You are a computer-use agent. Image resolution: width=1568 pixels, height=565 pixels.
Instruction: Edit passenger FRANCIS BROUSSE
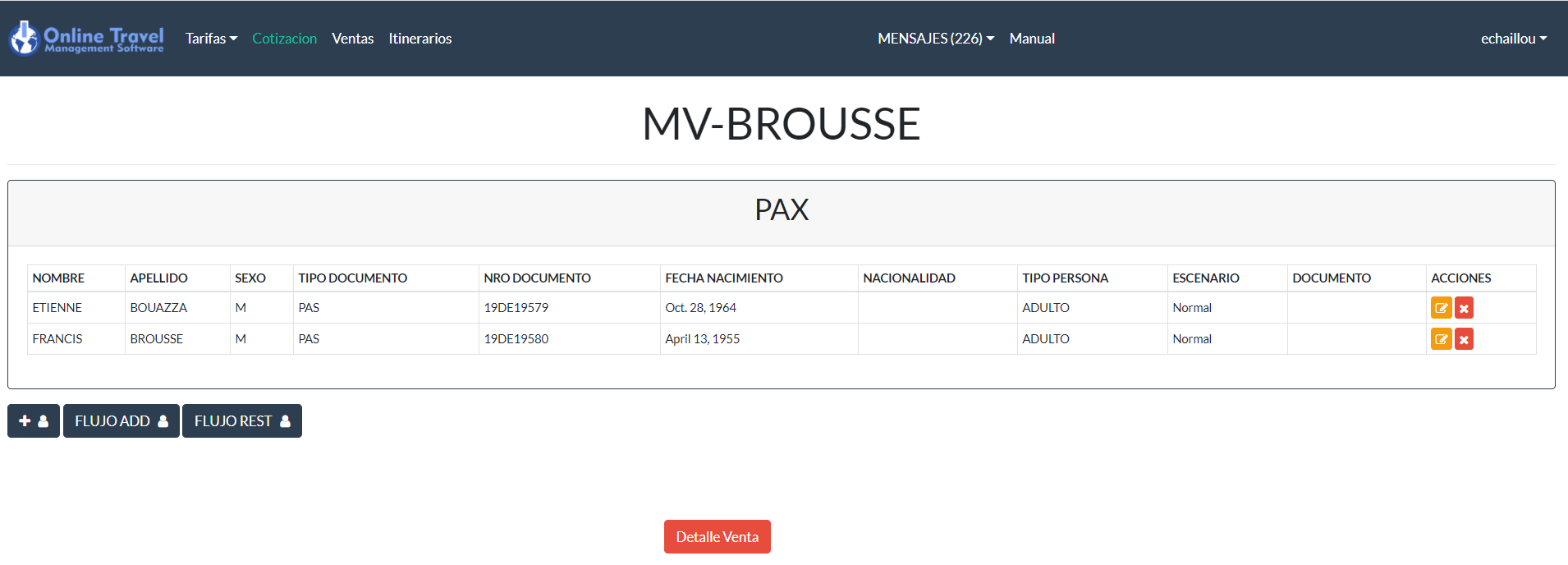point(1441,339)
